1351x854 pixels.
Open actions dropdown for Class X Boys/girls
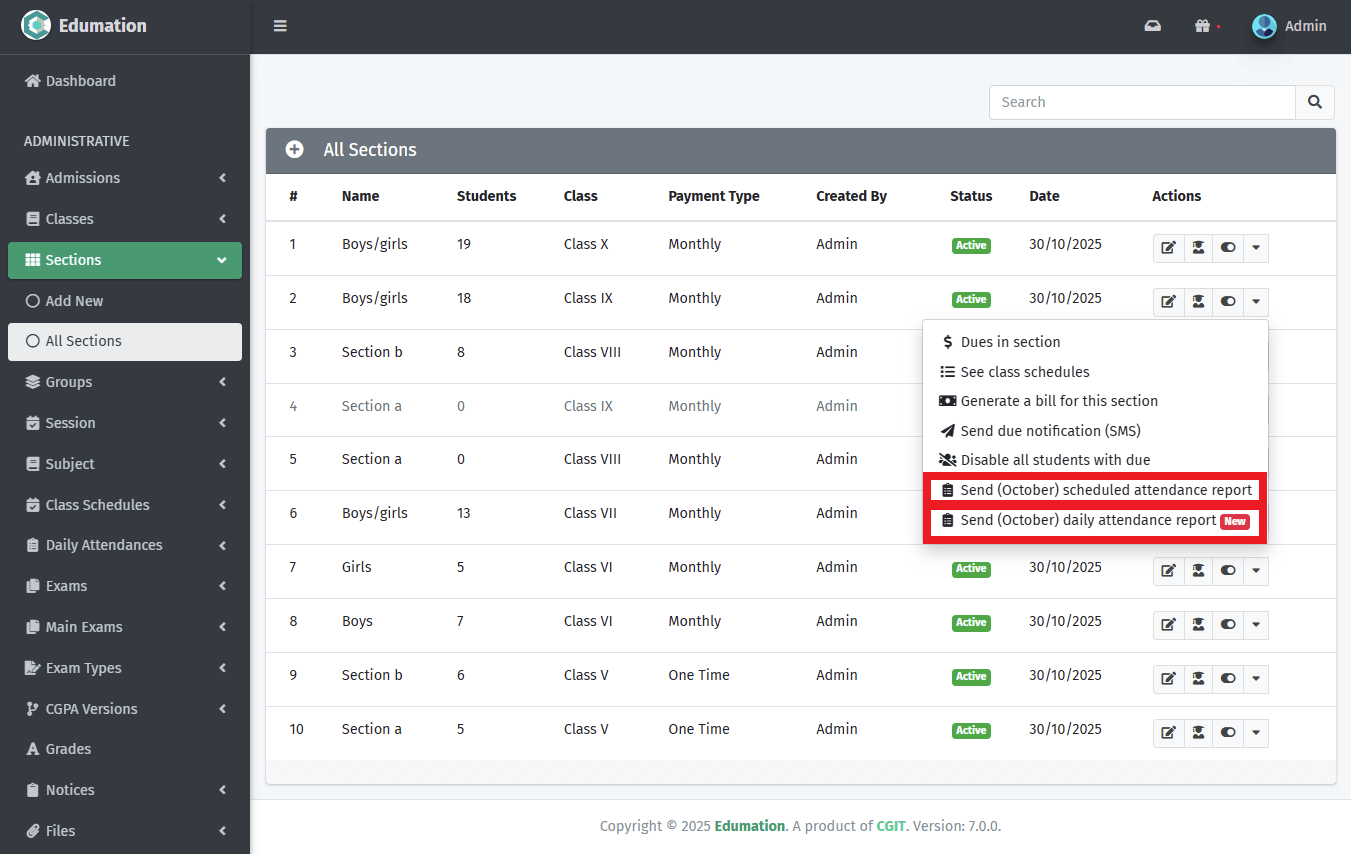click(1256, 248)
